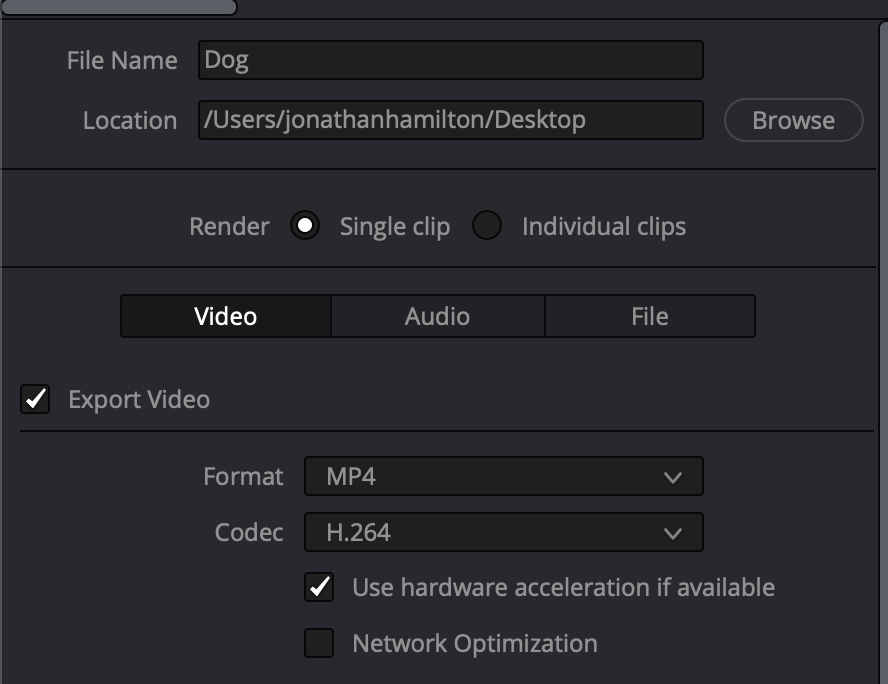Disable hardware acceleration checkbox
The height and width of the screenshot is (684, 888).
tap(319, 587)
